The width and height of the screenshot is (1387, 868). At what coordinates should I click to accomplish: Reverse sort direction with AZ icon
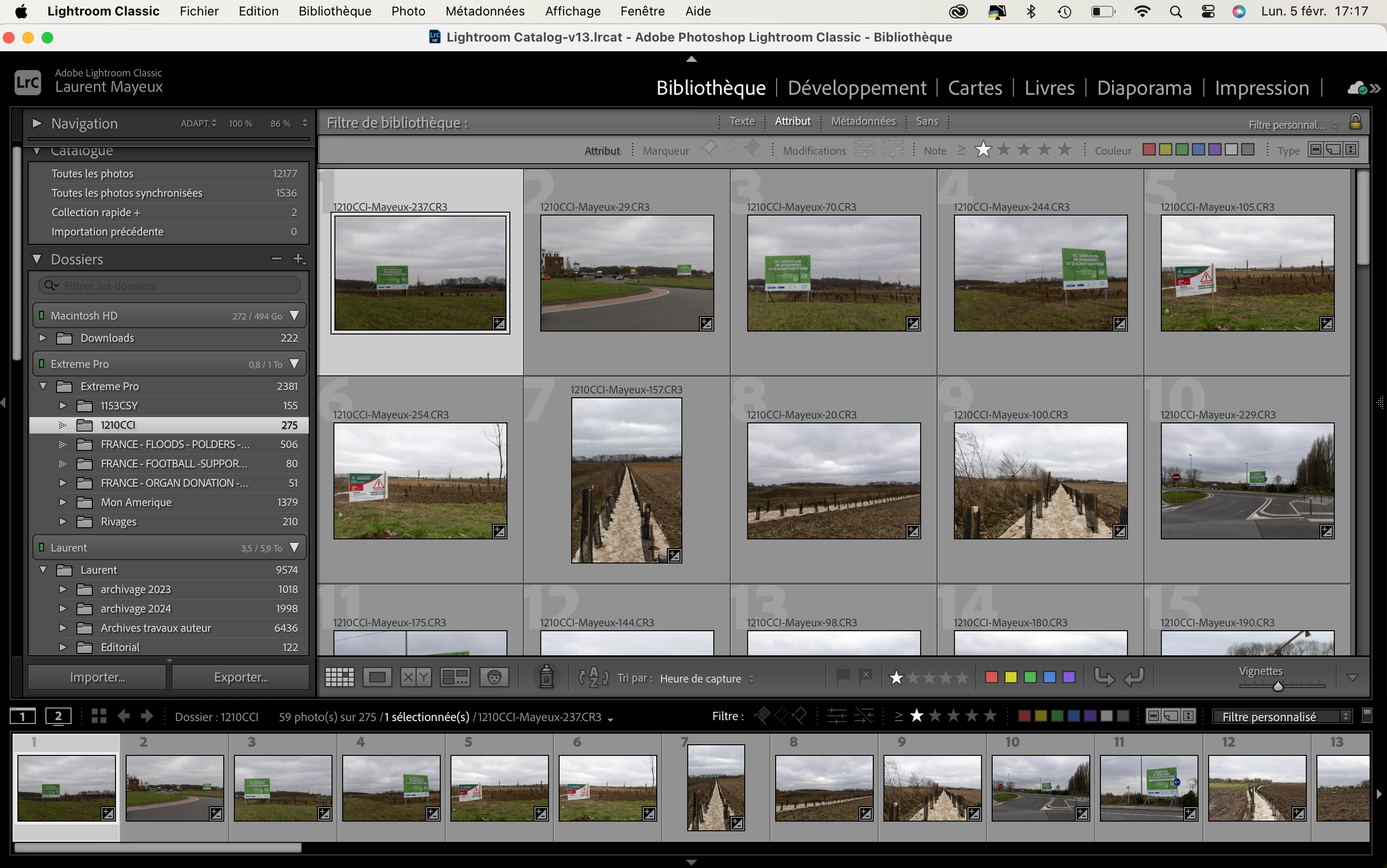(593, 678)
